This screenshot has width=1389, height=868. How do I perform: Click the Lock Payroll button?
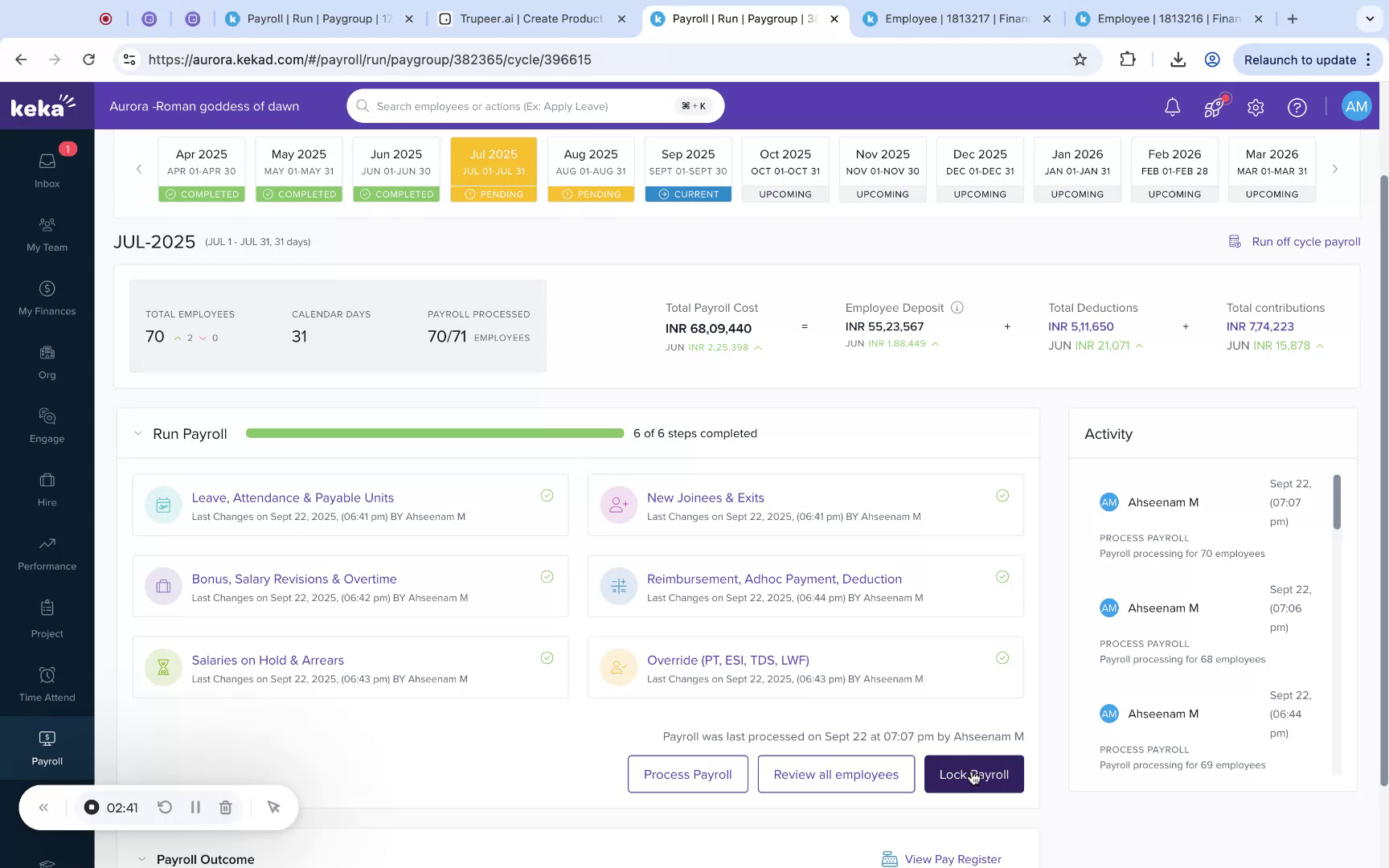pyautogui.click(x=973, y=774)
